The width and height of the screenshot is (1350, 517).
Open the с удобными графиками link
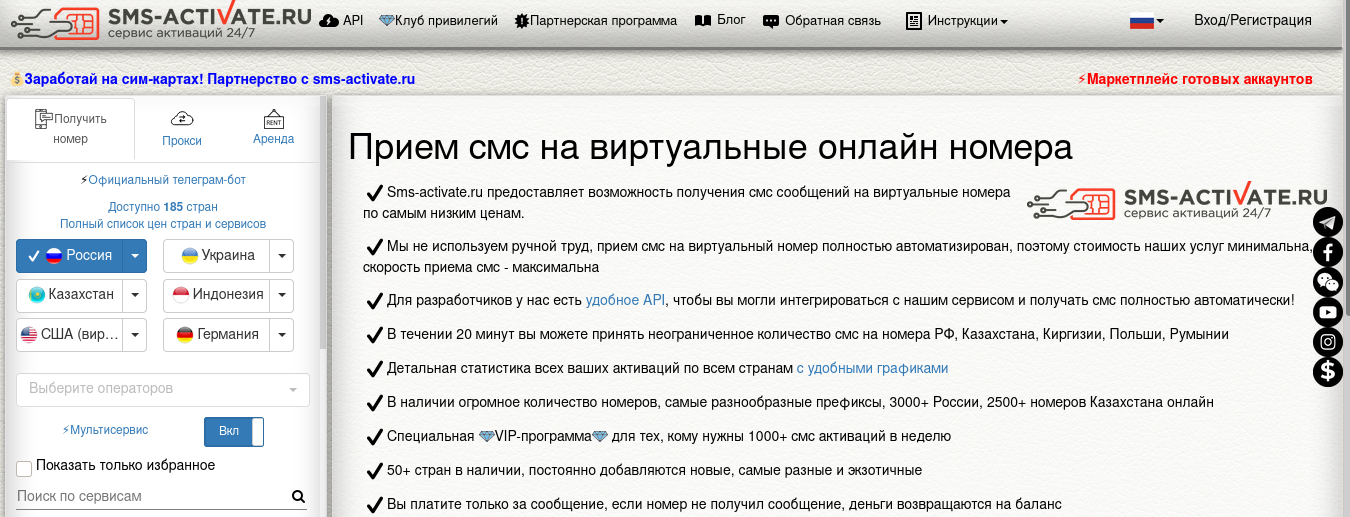pyautogui.click(x=872, y=368)
